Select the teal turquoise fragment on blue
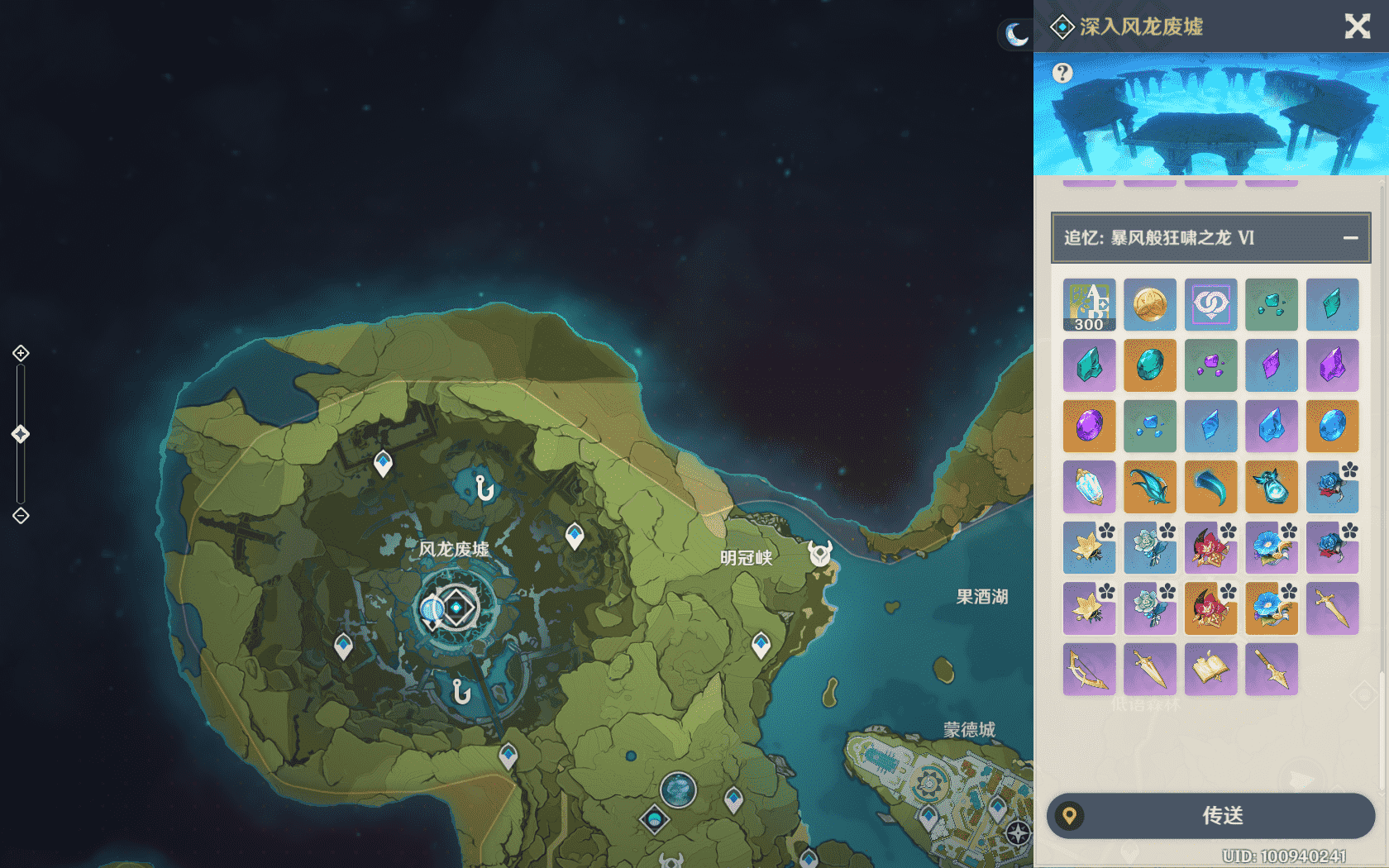The image size is (1389, 868). pyautogui.click(x=1332, y=305)
